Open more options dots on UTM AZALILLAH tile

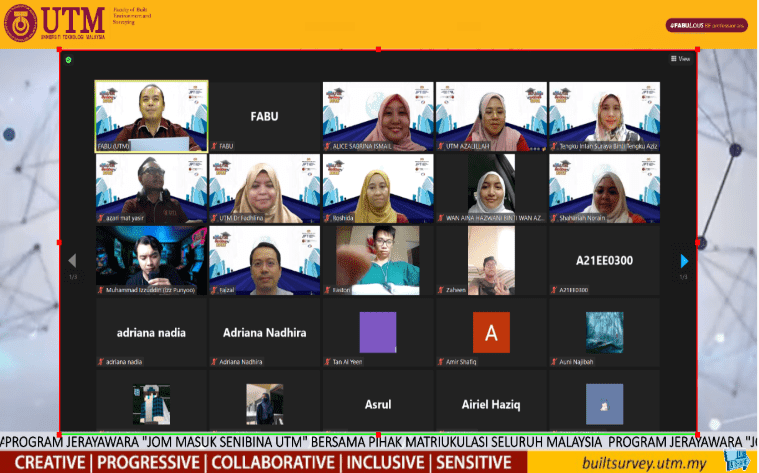pyautogui.click(x=535, y=149)
